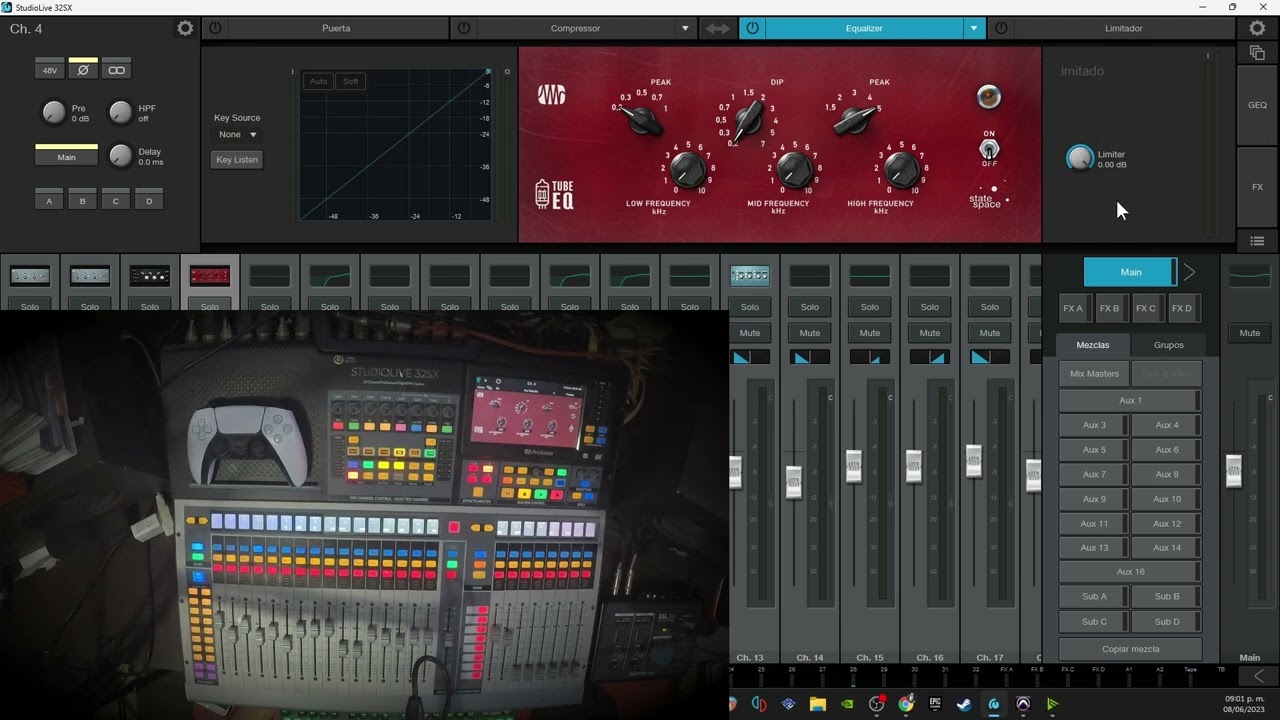The width and height of the screenshot is (1280, 720).
Task: Mute Ch. 14
Action: point(809,333)
